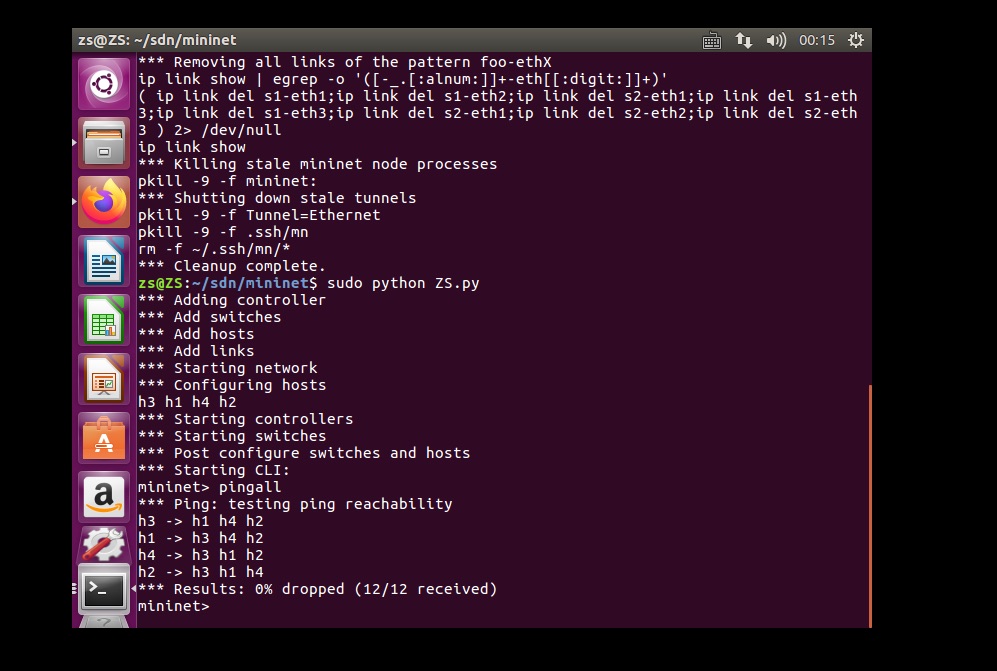Open System Settings wrench icon

(104, 544)
